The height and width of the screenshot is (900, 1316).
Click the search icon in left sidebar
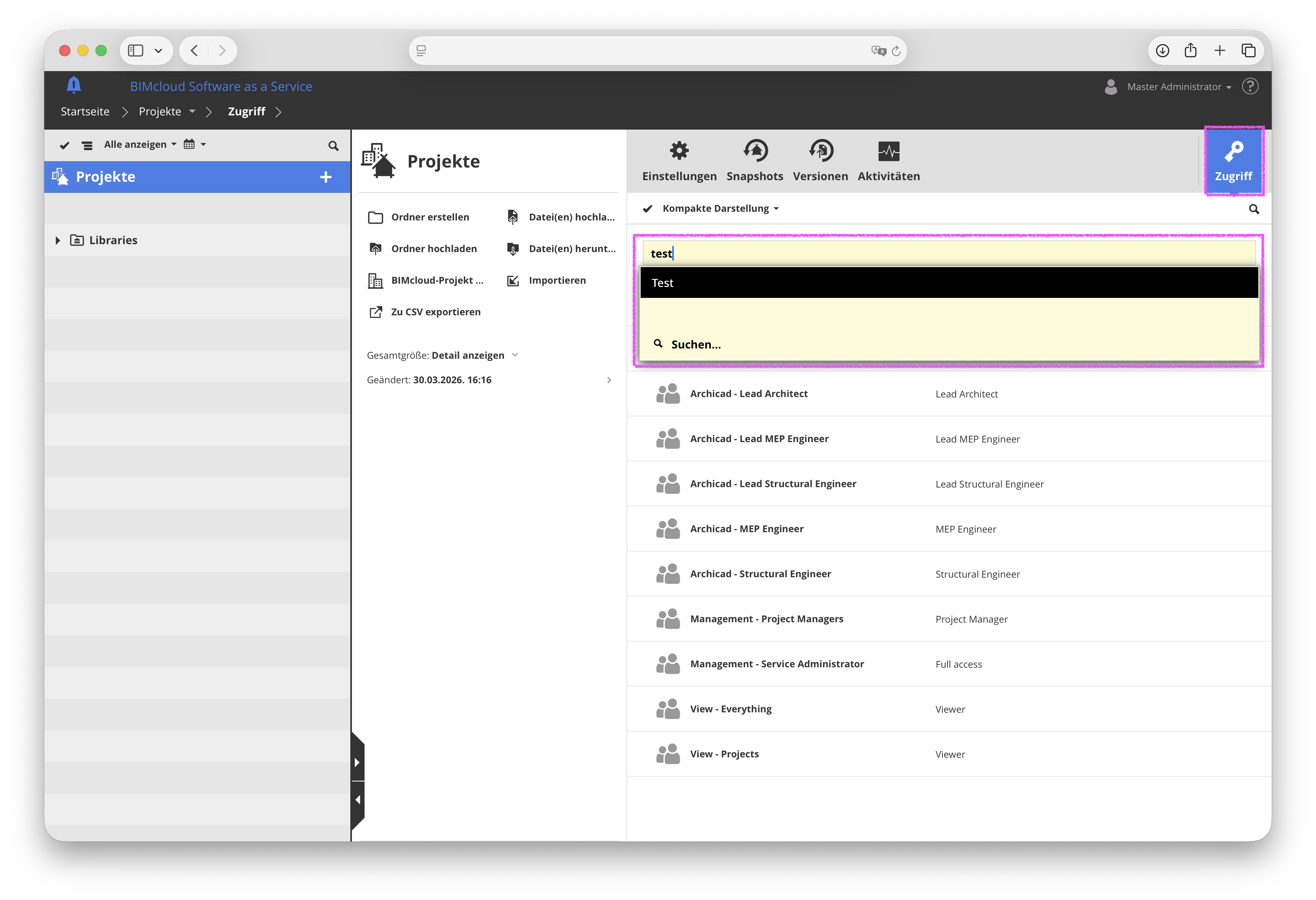coord(333,145)
